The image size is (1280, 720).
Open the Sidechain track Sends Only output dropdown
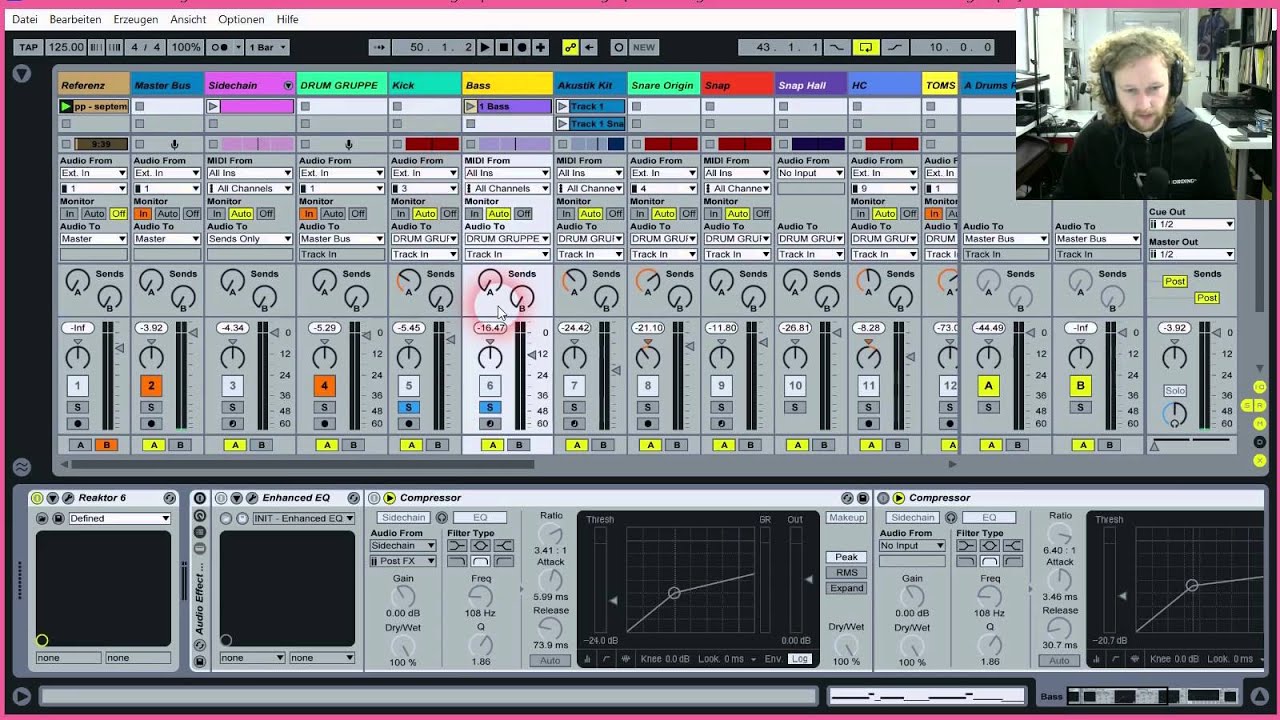[x=250, y=239]
